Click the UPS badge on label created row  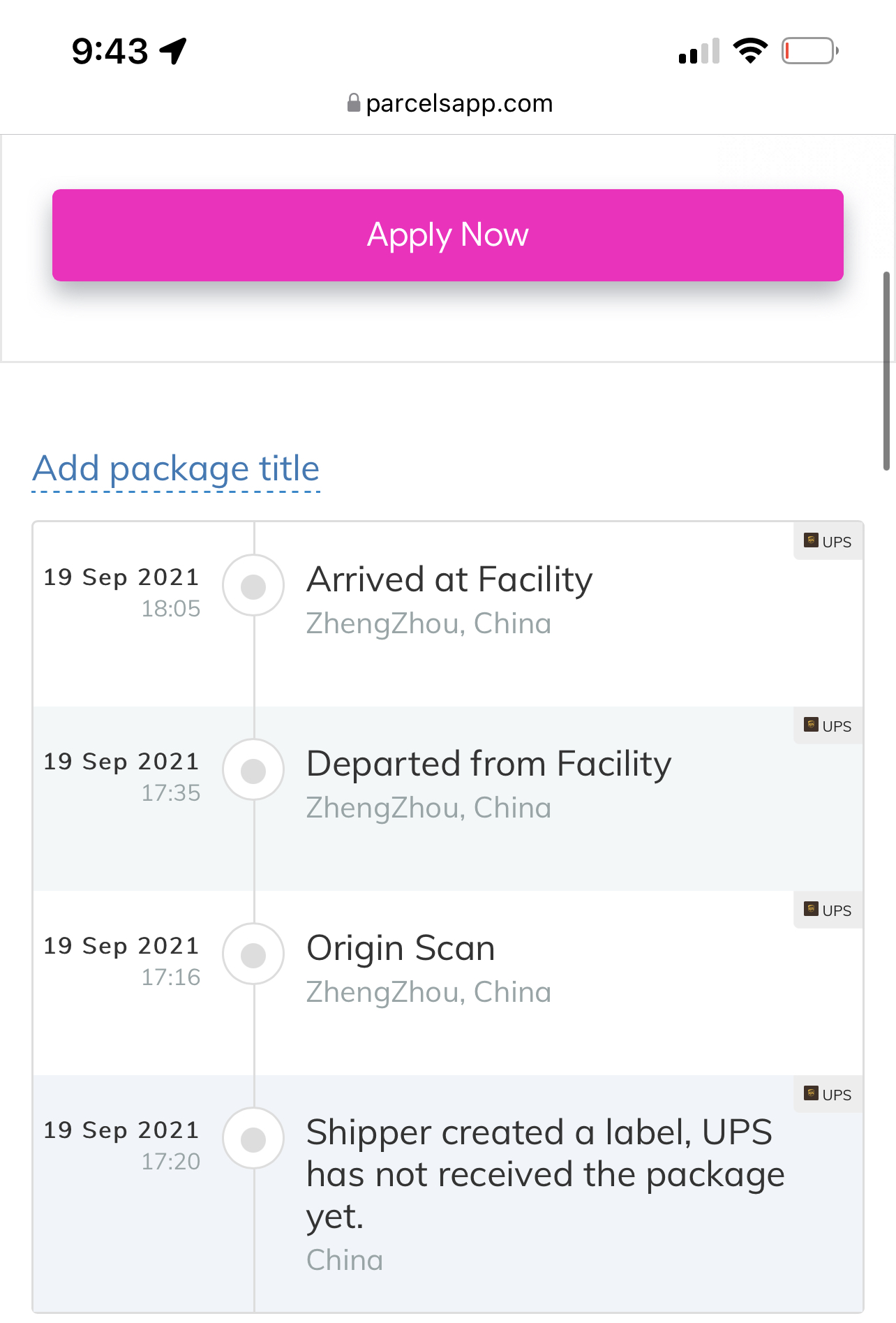pos(828,1094)
